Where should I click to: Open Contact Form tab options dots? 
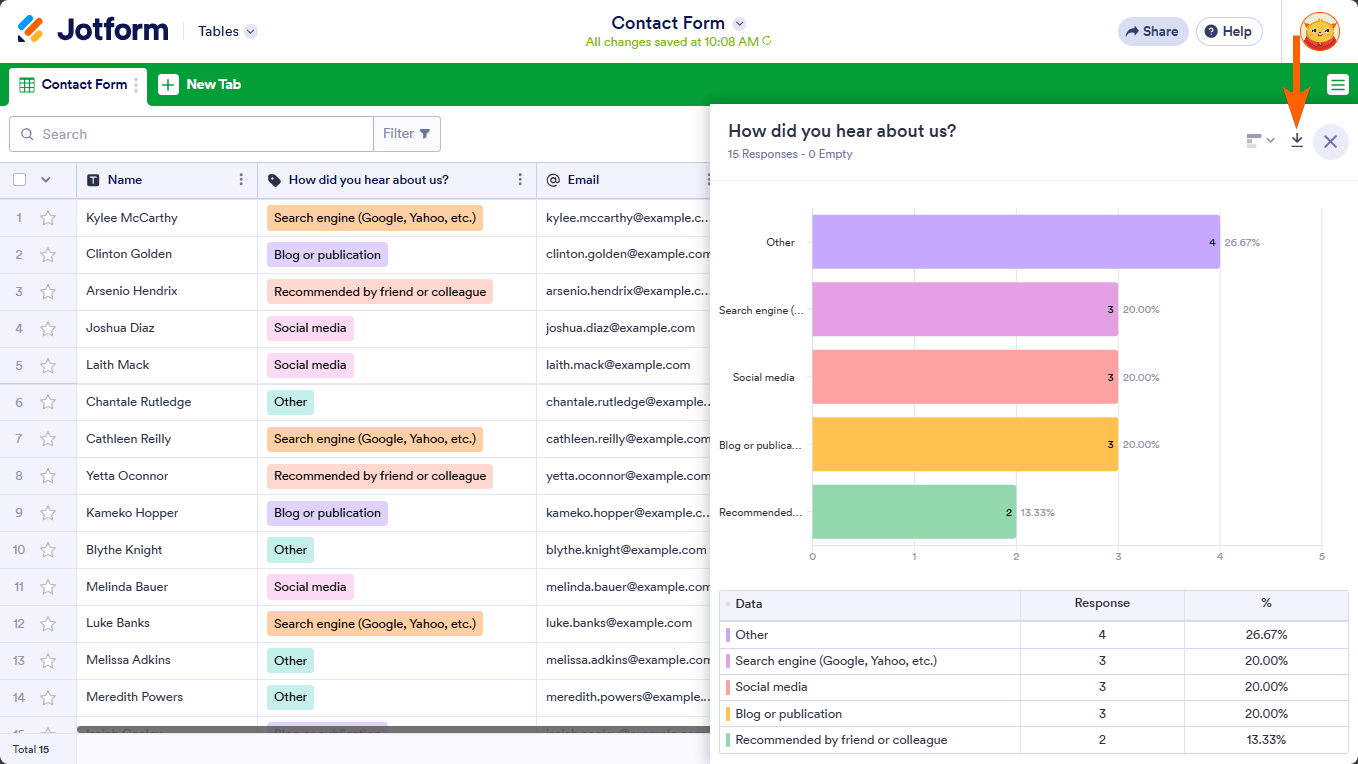click(x=137, y=85)
